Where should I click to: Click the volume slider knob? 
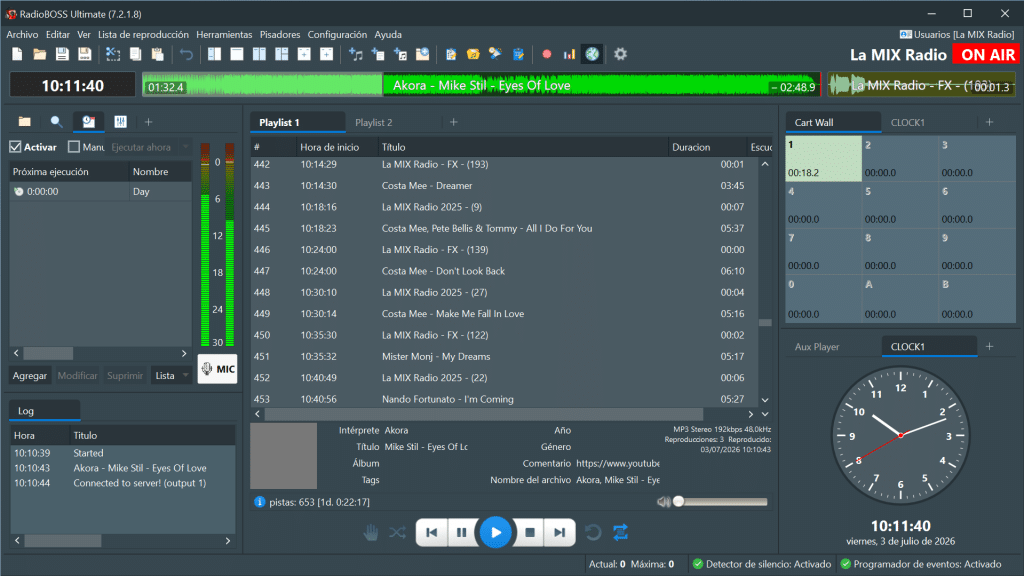[679, 502]
